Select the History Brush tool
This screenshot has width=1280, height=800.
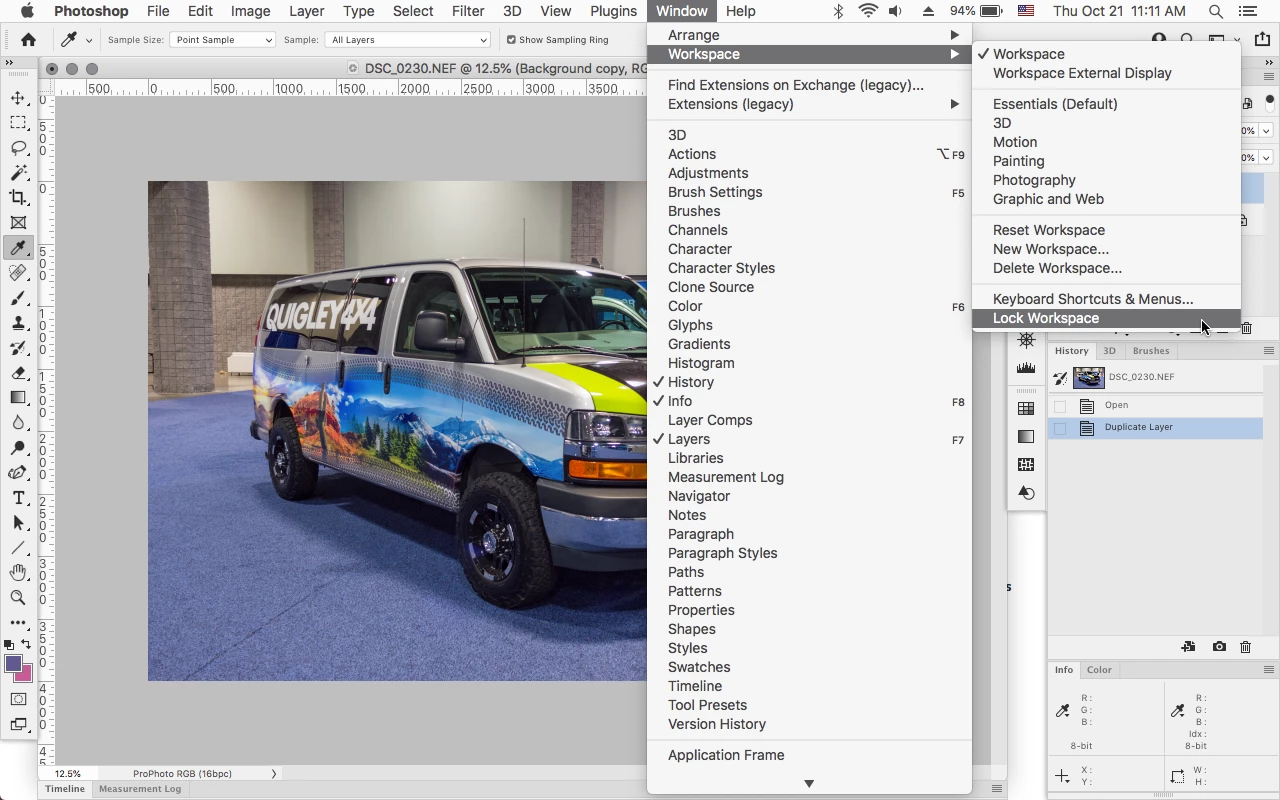[18, 348]
